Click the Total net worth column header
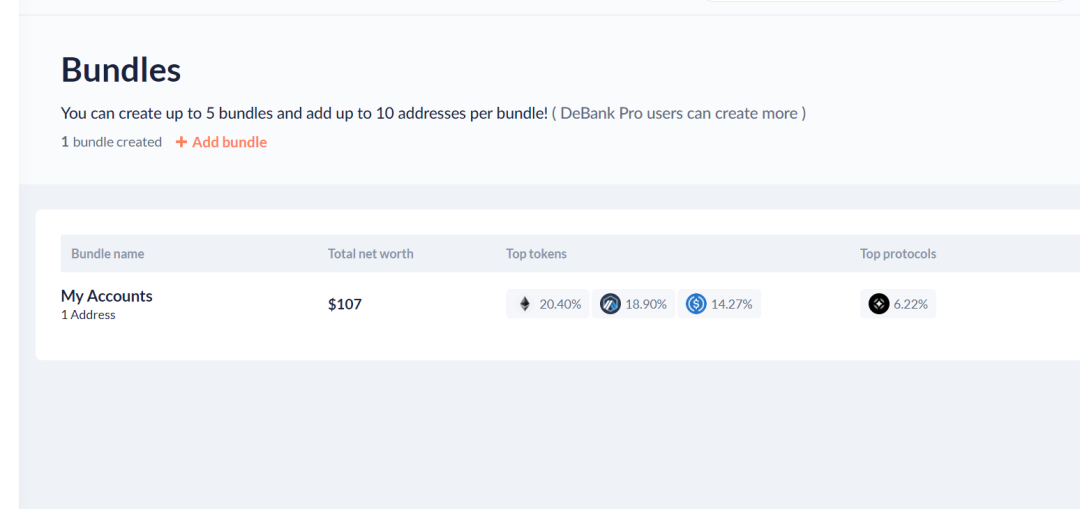 pos(370,254)
